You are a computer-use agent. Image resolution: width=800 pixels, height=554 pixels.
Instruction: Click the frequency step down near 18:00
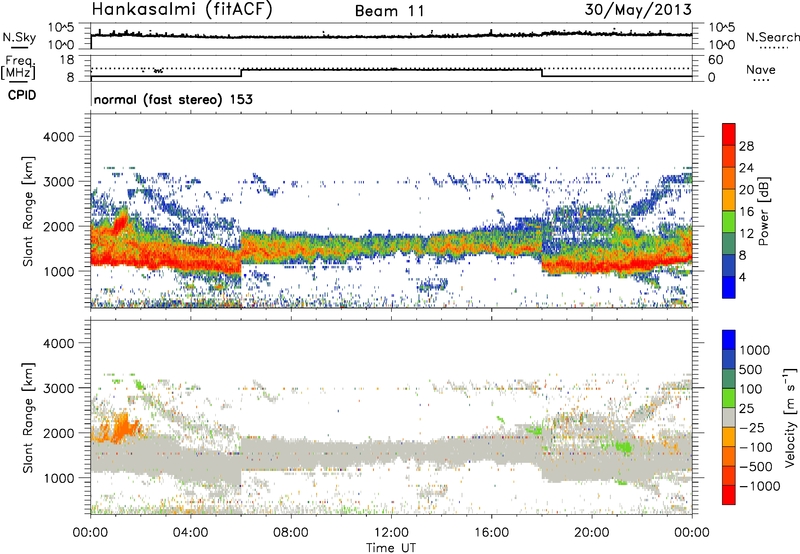click(x=541, y=73)
